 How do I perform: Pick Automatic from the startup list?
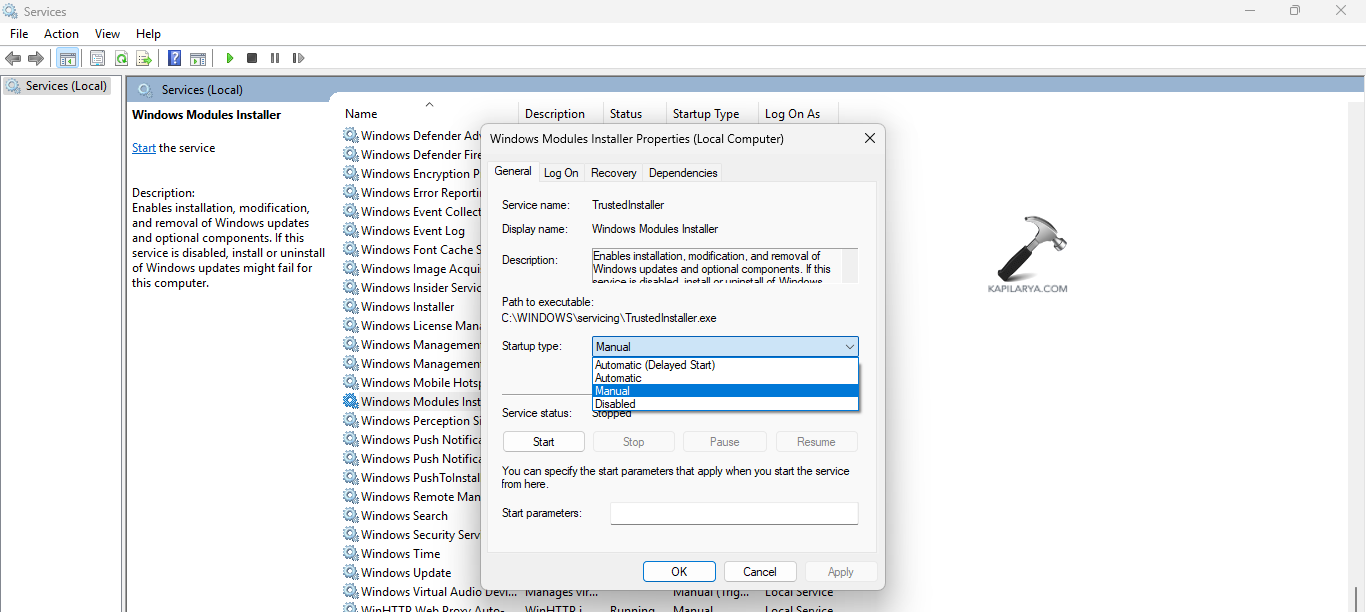click(x=618, y=378)
